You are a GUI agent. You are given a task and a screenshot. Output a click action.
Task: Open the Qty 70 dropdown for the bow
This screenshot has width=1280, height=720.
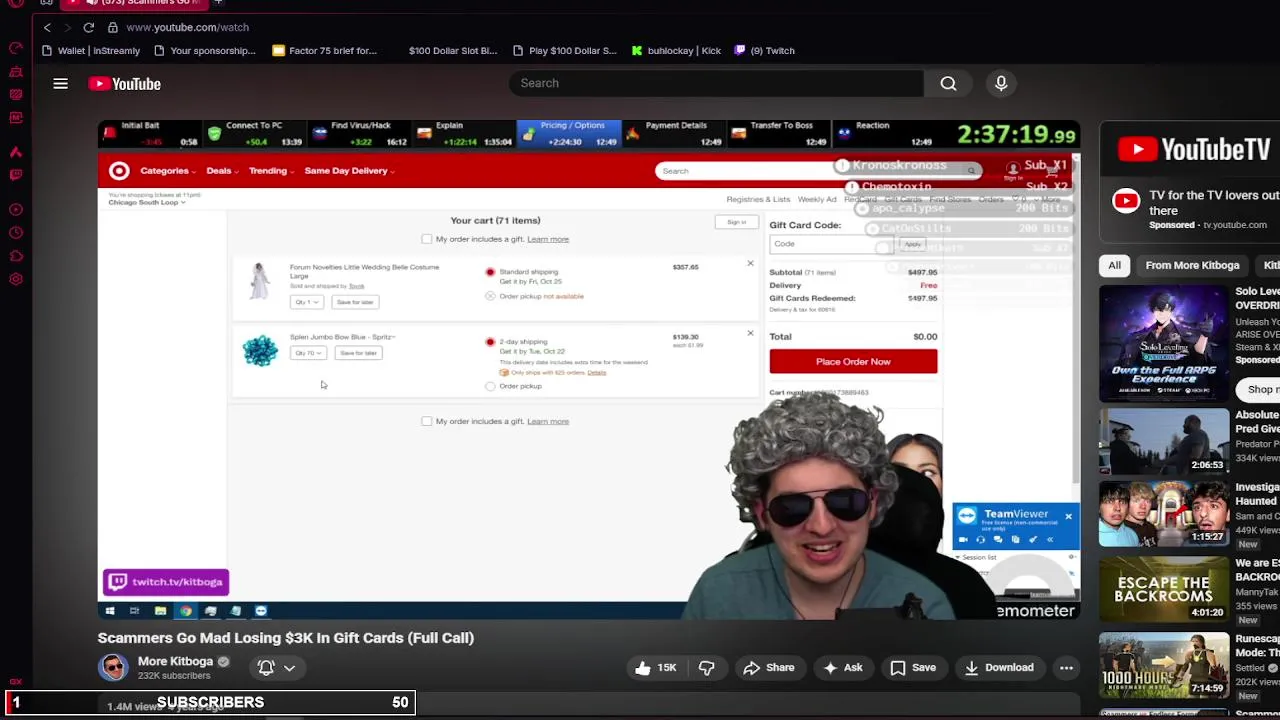(308, 353)
